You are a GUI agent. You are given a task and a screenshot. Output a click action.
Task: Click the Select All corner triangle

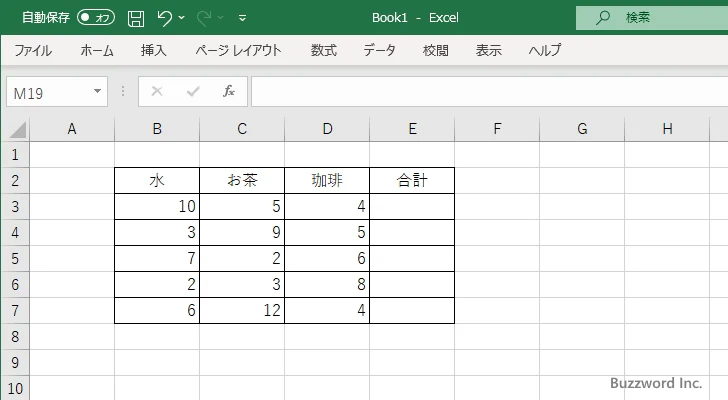(x=18, y=129)
